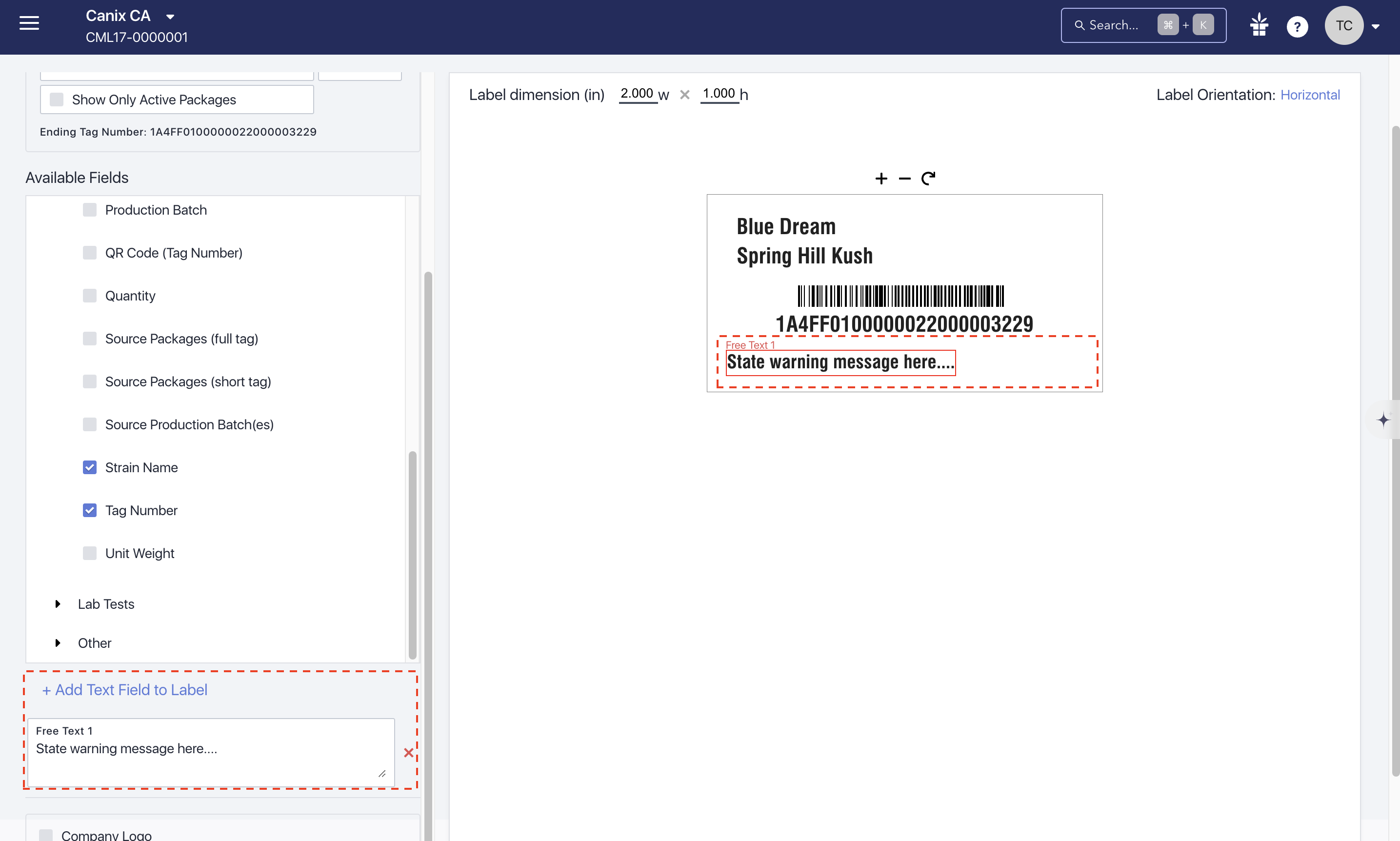This screenshot has height=841, width=1400.
Task: Uncheck the Strain Name field
Action: pyautogui.click(x=90, y=467)
